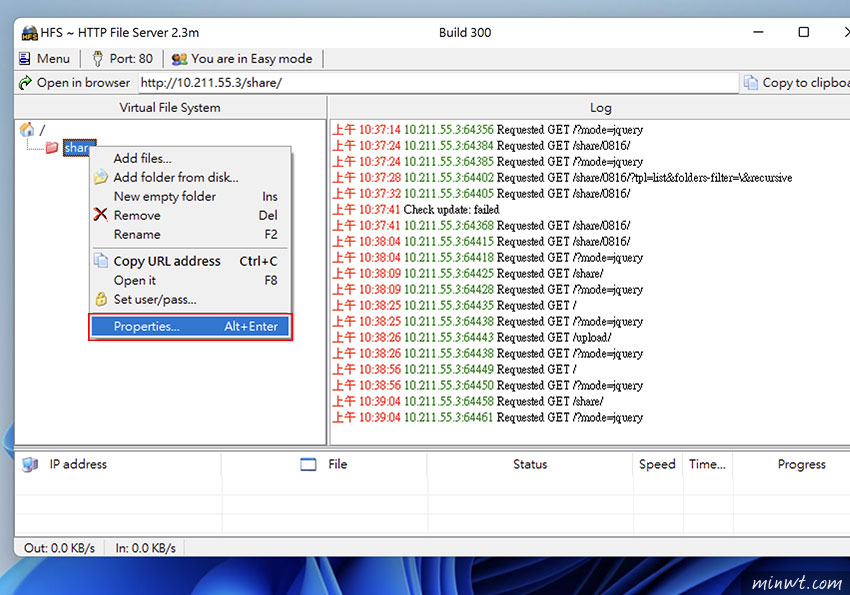Click the Port: 80 button
Viewport: 850px width, 595px height.
click(x=123, y=59)
